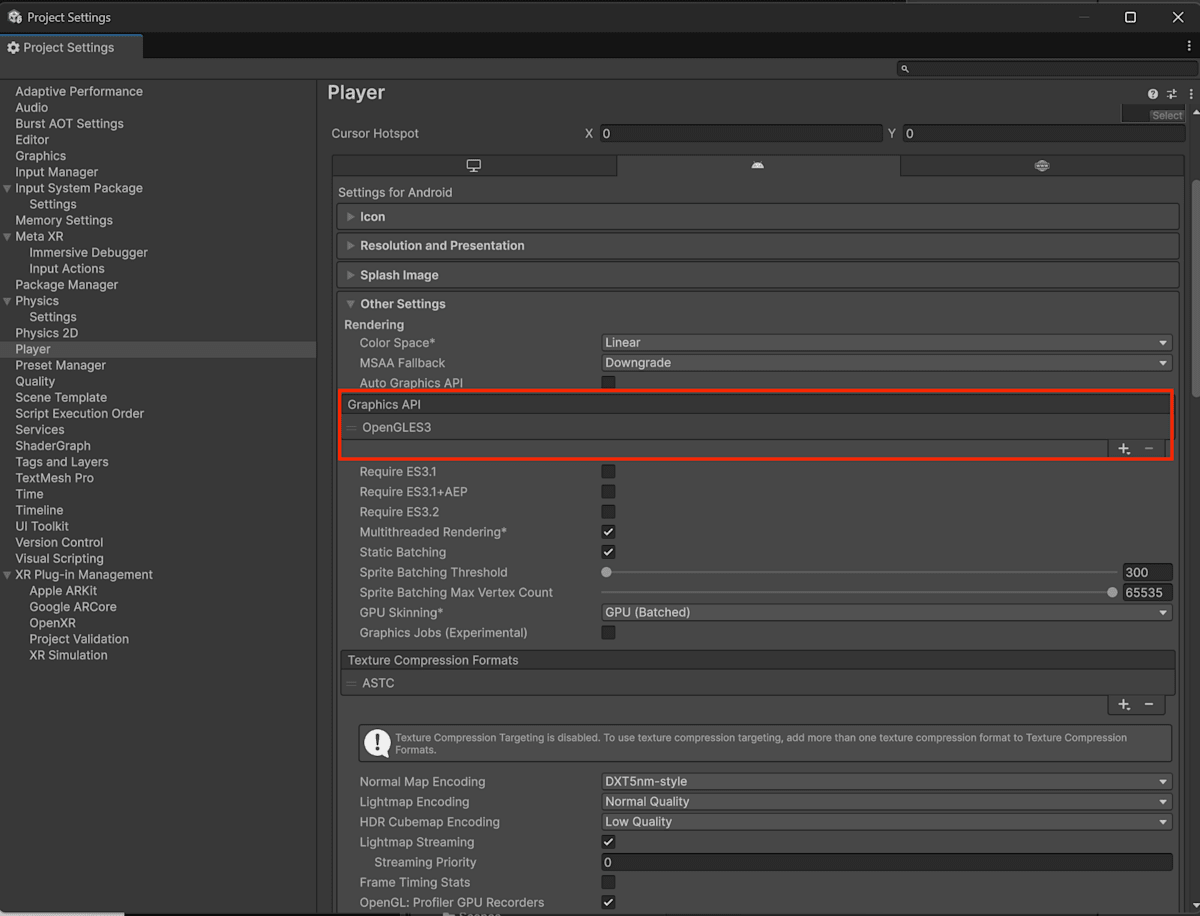The image size is (1200, 916).
Task: Toggle Require ES3.2 checkbox
Action: (608, 512)
